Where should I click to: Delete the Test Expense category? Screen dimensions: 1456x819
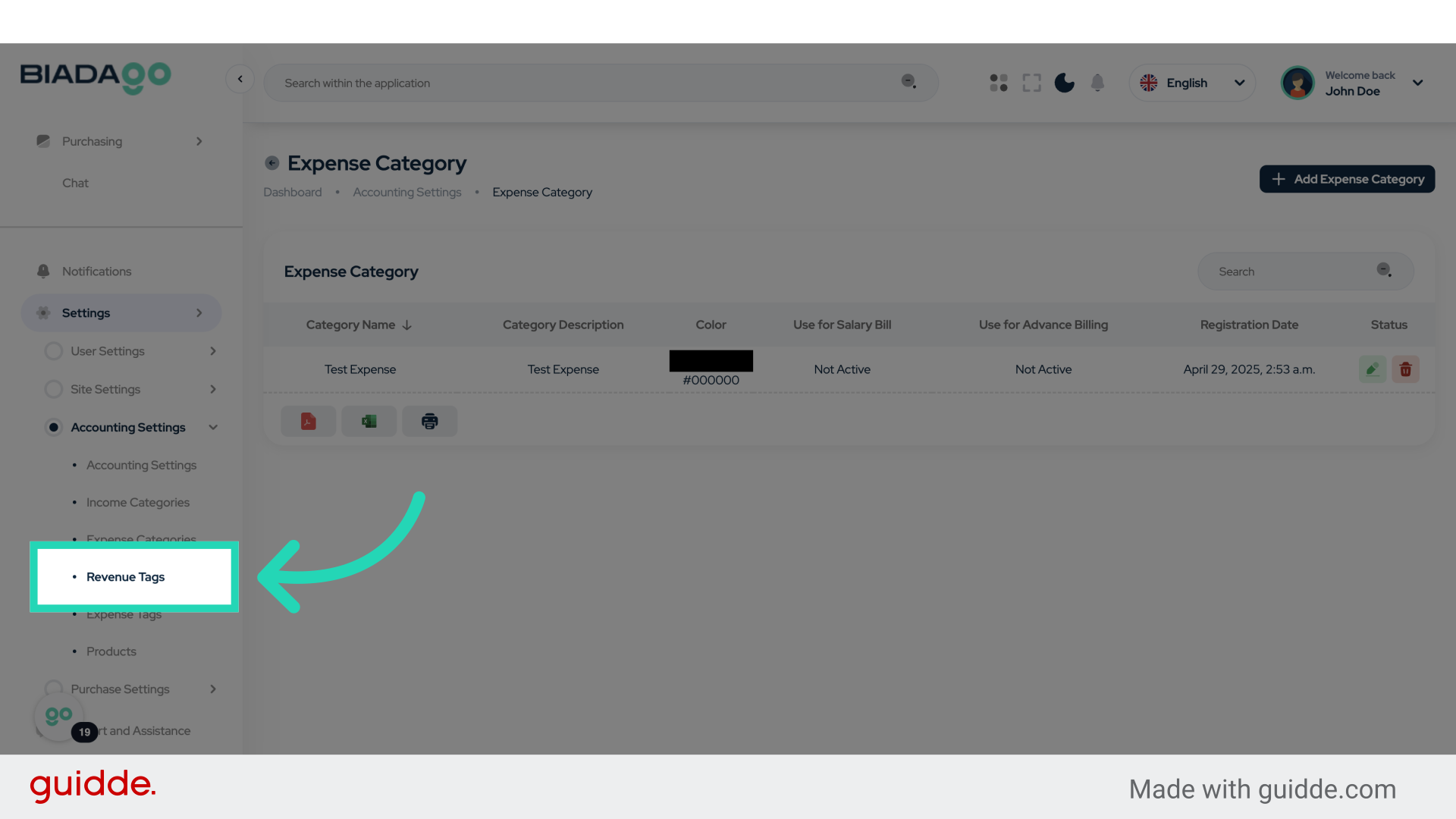1405,369
